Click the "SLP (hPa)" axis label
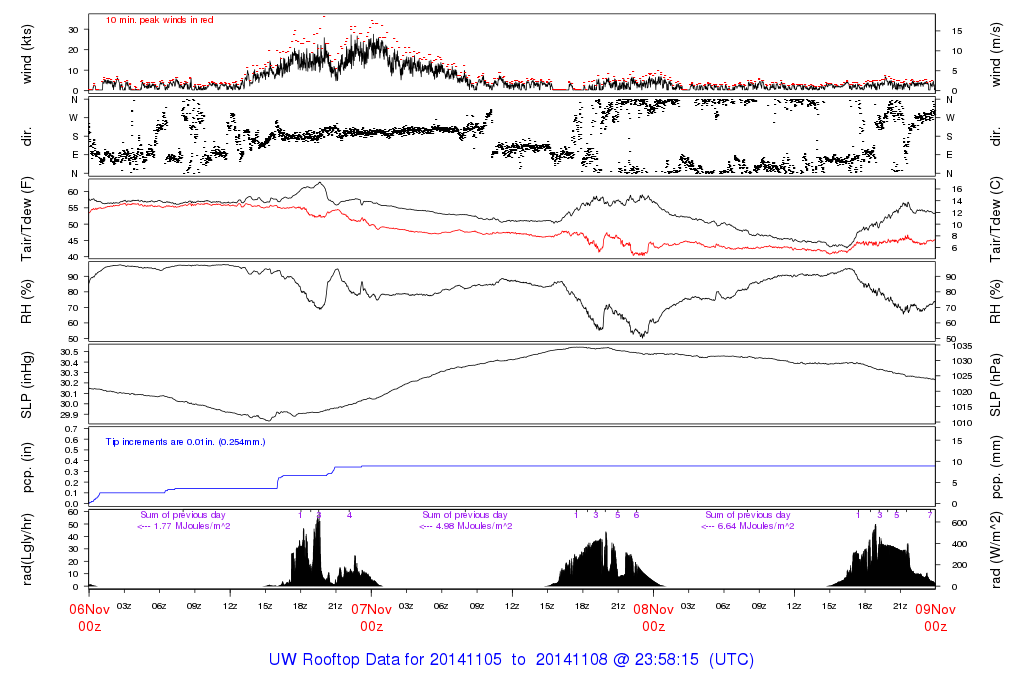1024x700 pixels. (995, 385)
